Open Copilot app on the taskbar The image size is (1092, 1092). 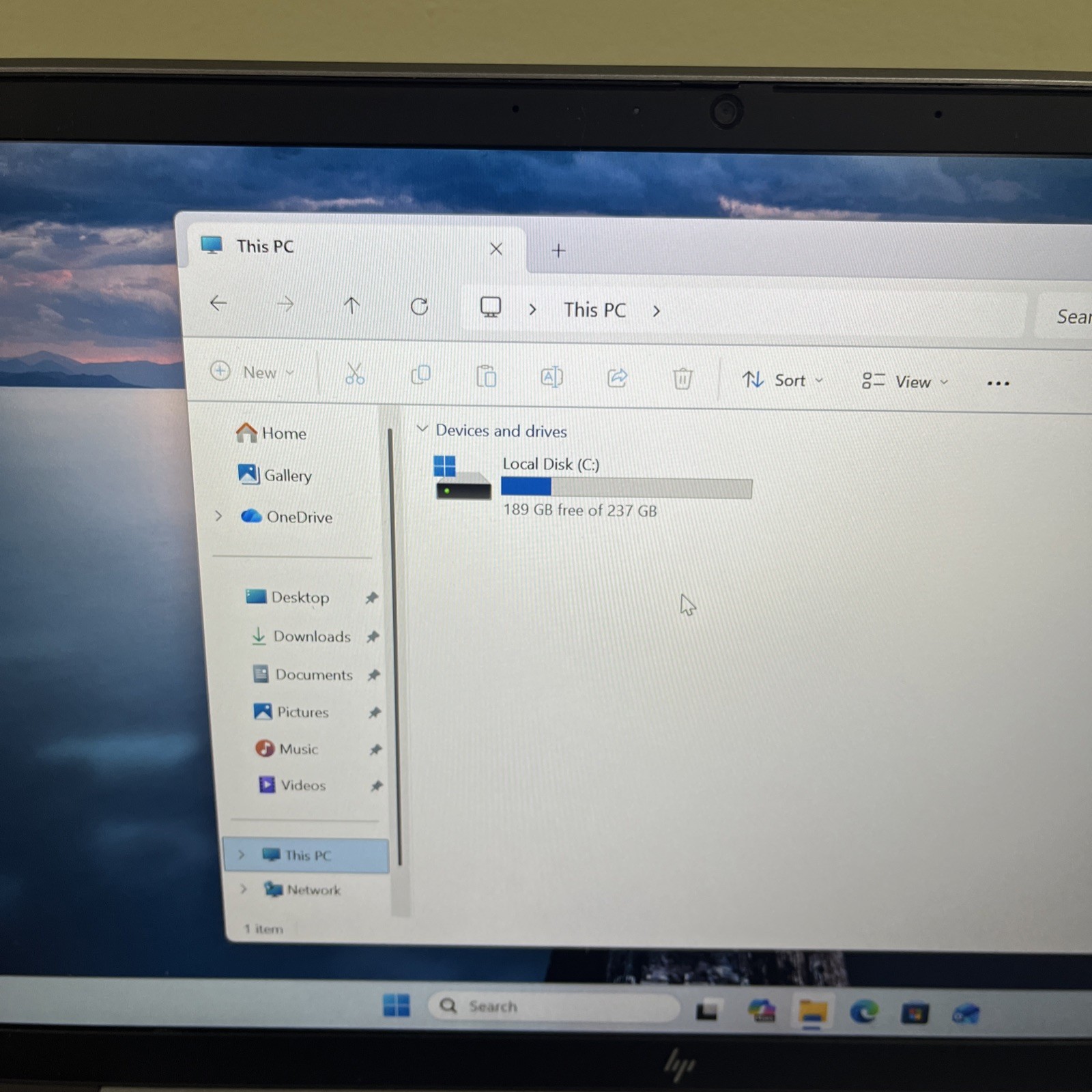pos(761,1010)
